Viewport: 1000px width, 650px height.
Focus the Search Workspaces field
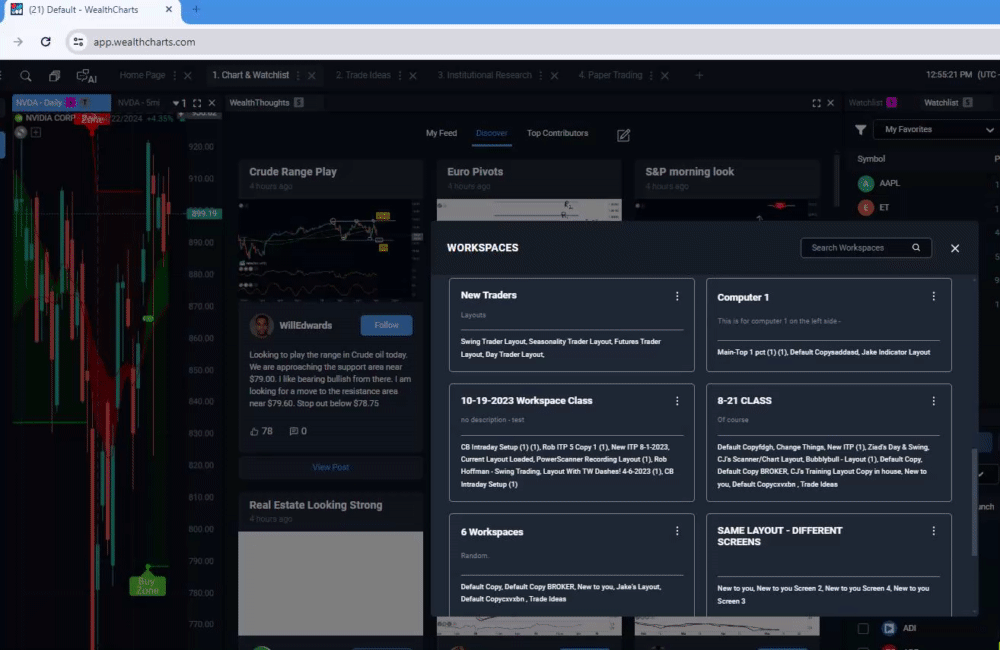pyautogui.click(x=866, y=247)
